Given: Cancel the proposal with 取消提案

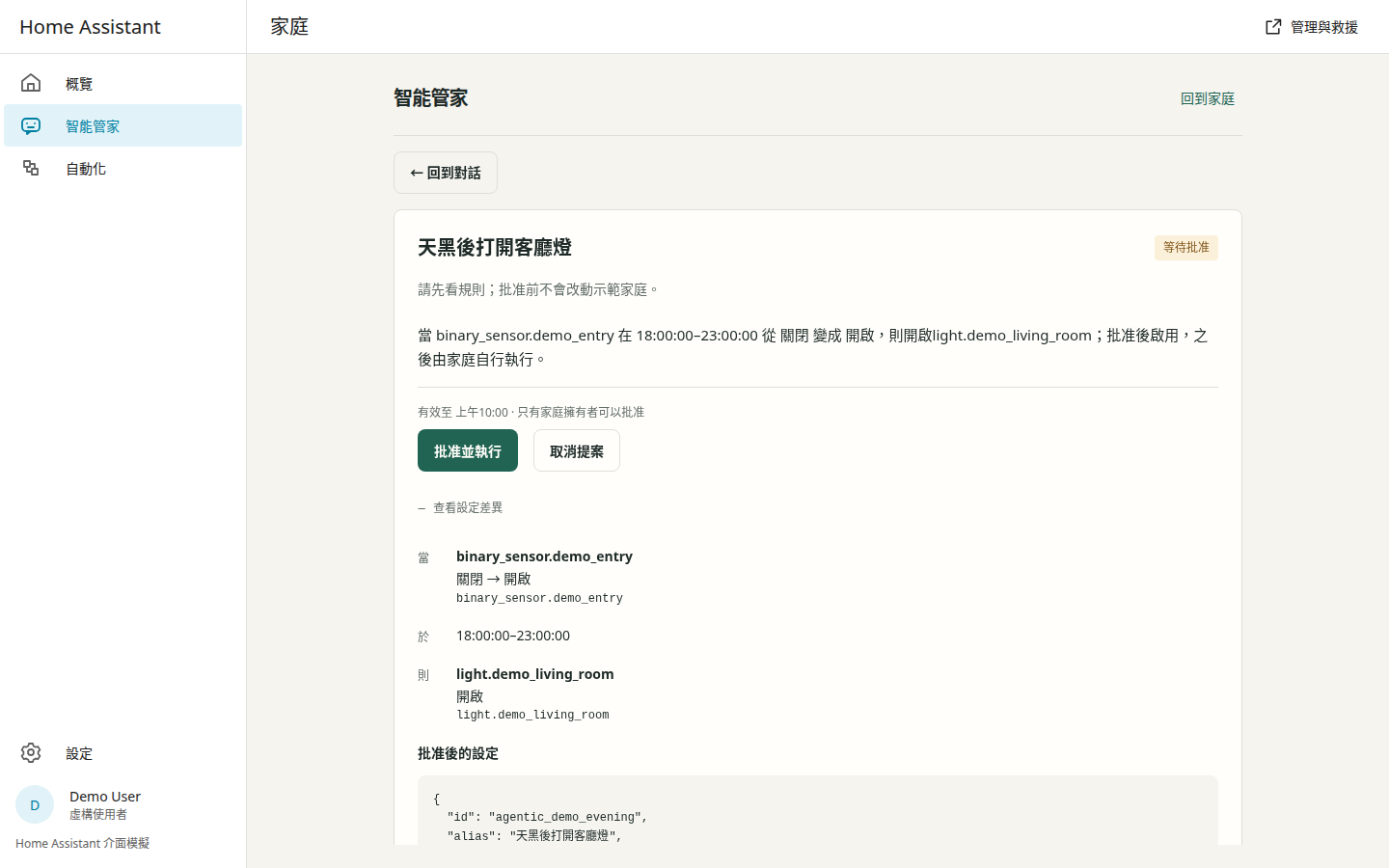Looking at the screenshot, I should point(577,450).
